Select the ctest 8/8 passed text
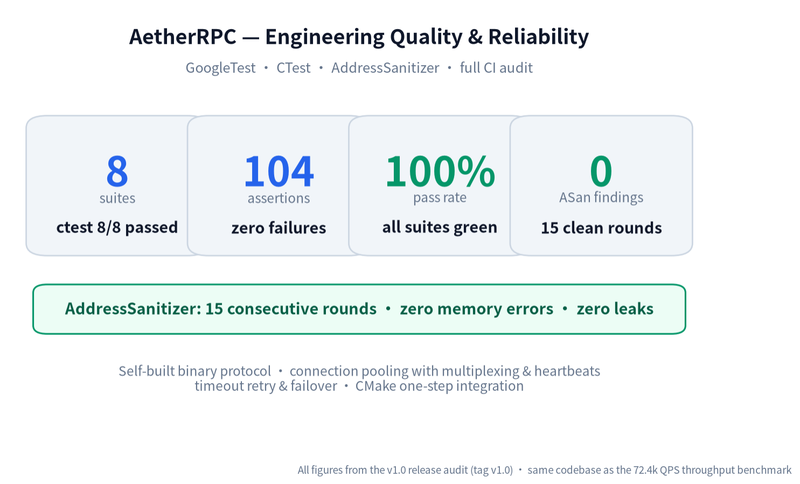The height and width of the screenshot is (484, 800). pyautogui.click(x=117, y=227)
